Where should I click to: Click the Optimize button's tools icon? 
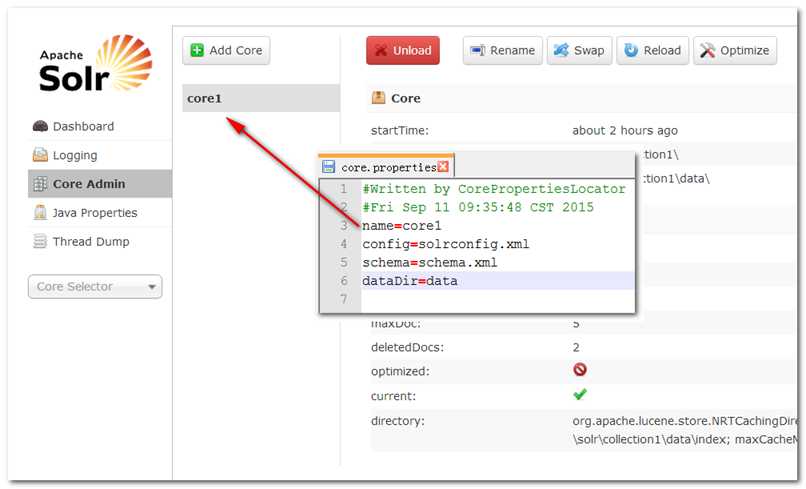pyautogui.click(x=707, y=50)
